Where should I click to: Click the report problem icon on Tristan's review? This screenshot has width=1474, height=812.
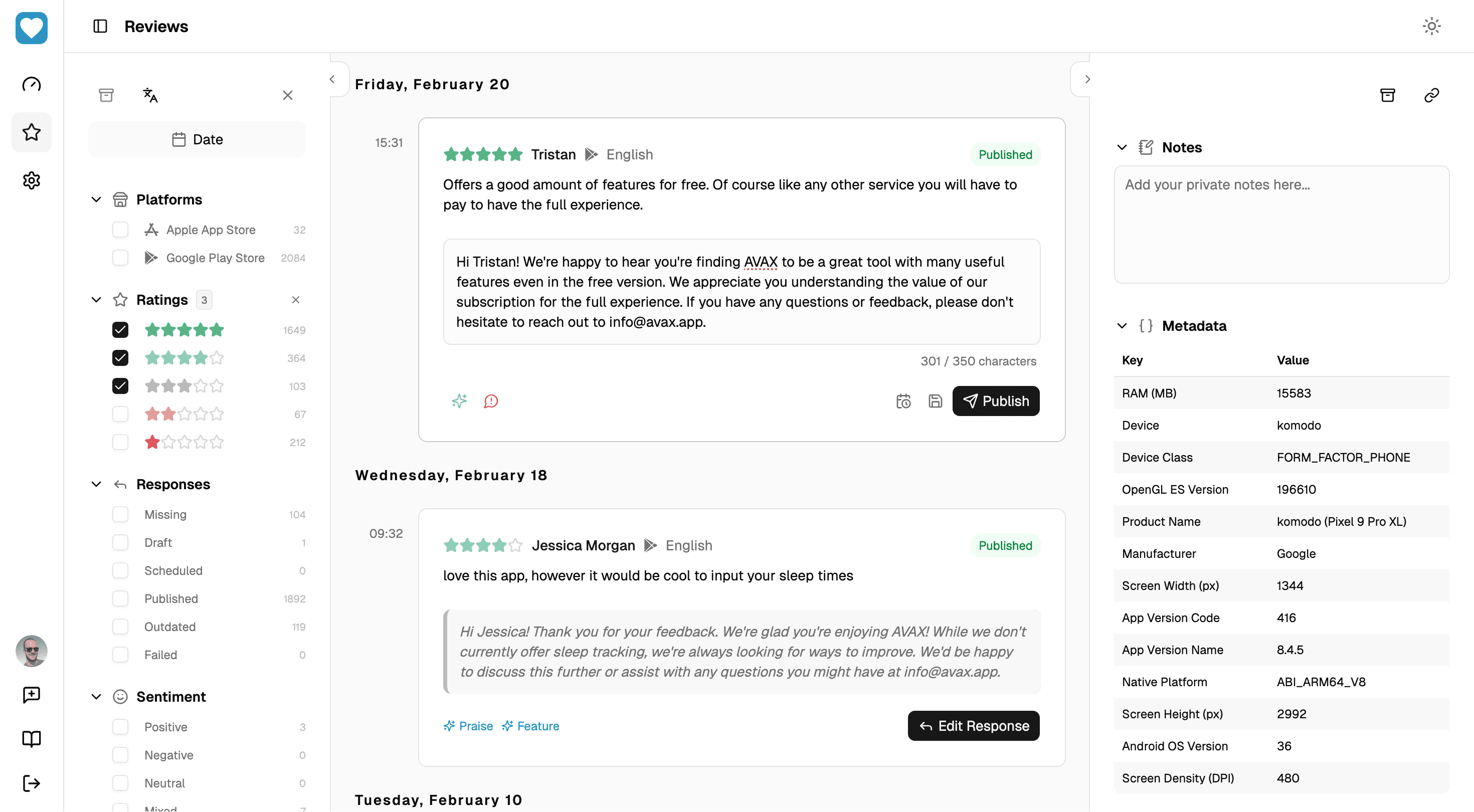491,401
